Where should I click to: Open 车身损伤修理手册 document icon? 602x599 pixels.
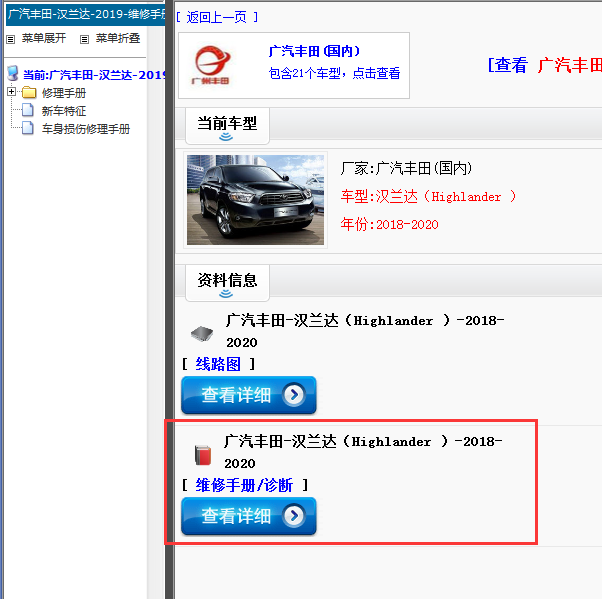tap(28, 128)
